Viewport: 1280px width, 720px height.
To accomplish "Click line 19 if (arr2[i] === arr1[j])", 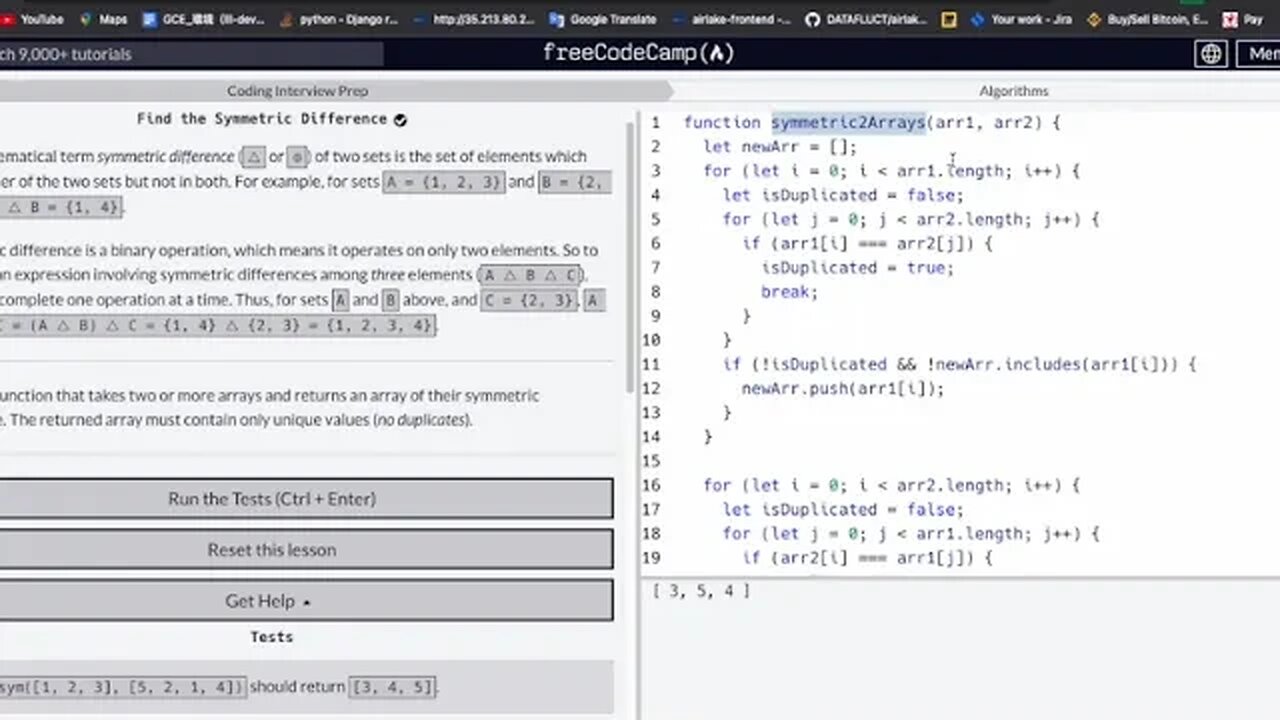I will coord(867,558).
